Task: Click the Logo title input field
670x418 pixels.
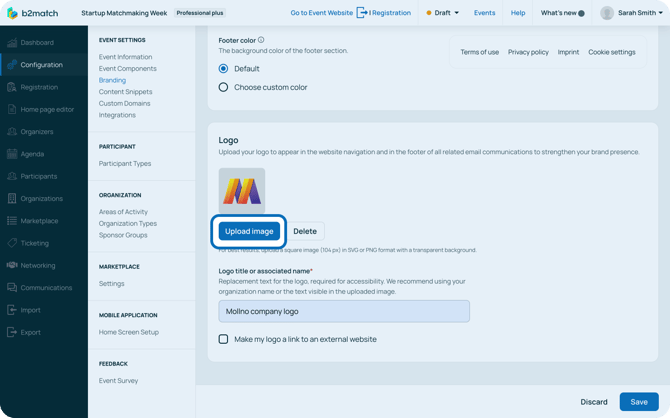Action: pyautogui.click(x=344, y=311)
